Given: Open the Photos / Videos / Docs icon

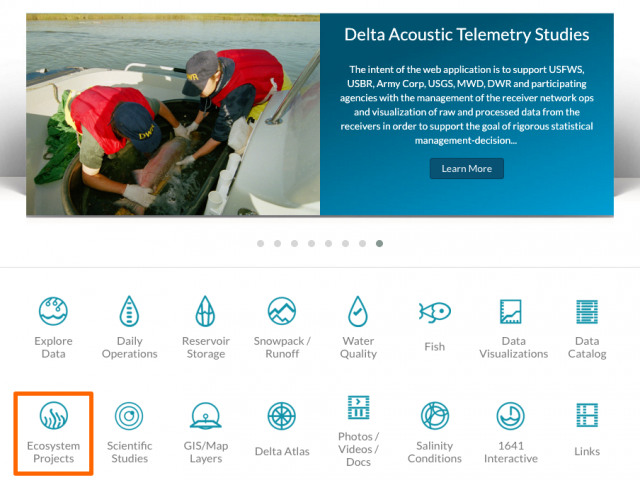Looking at the screenshot, I should point(358,407).
